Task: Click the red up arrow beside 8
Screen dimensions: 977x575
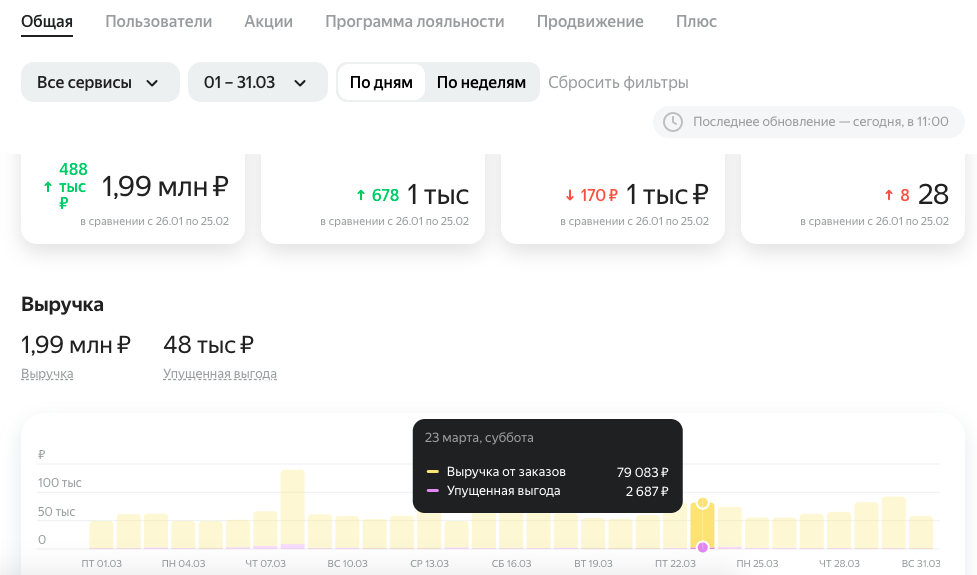Action: (x=889, y=196)
